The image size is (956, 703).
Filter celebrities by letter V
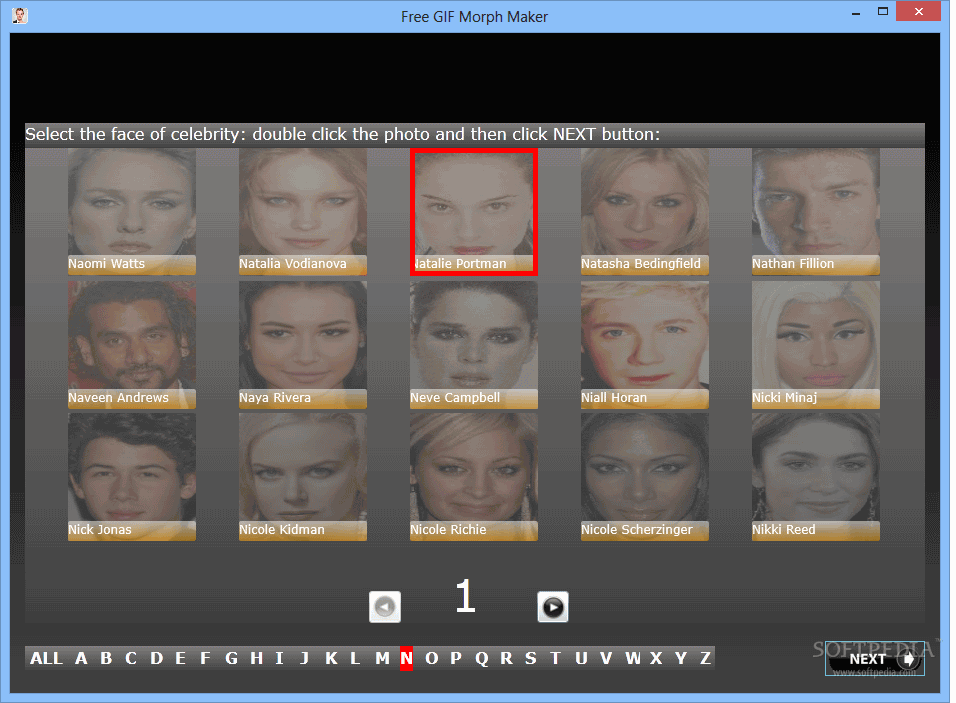pyautogui.click(x=605, y=658)
